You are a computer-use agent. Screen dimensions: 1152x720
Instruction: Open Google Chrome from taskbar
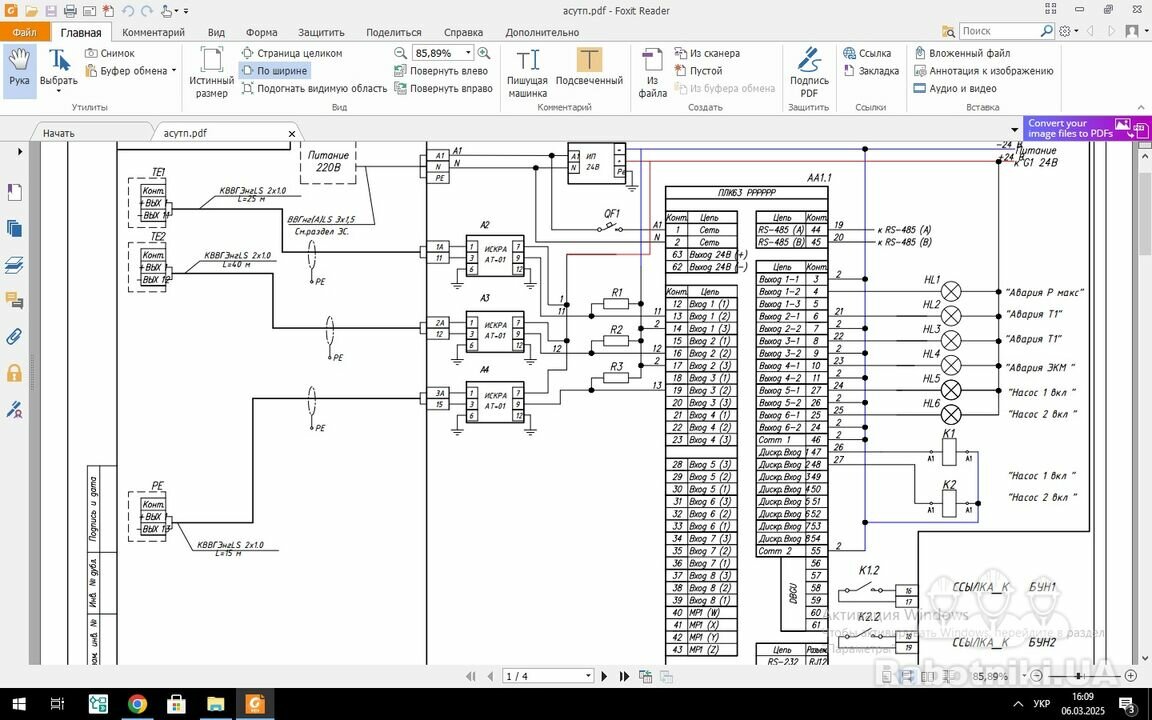click(x=137, y=704)
